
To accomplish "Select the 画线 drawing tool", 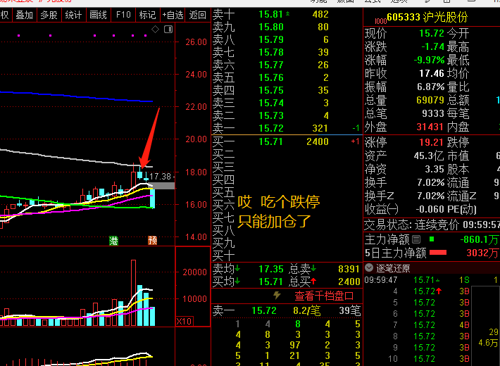I will [x=98, y=15].
